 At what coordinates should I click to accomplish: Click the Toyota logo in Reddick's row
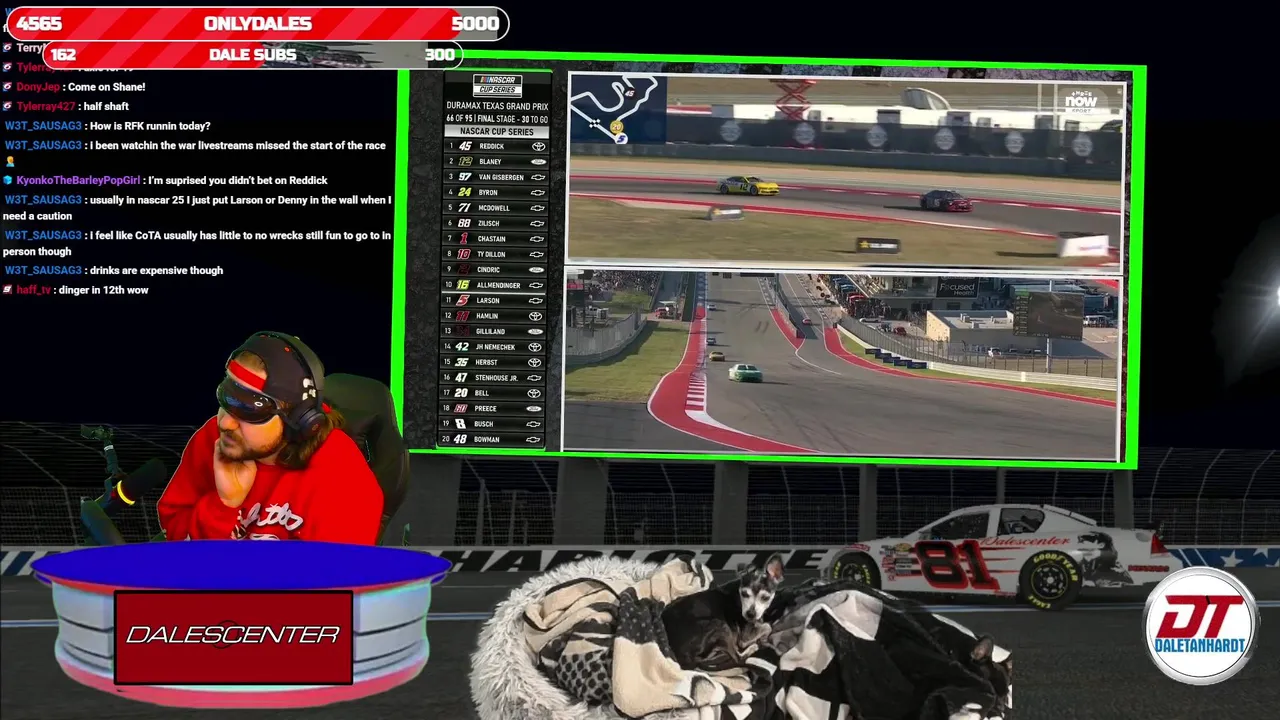pos(537,146)
